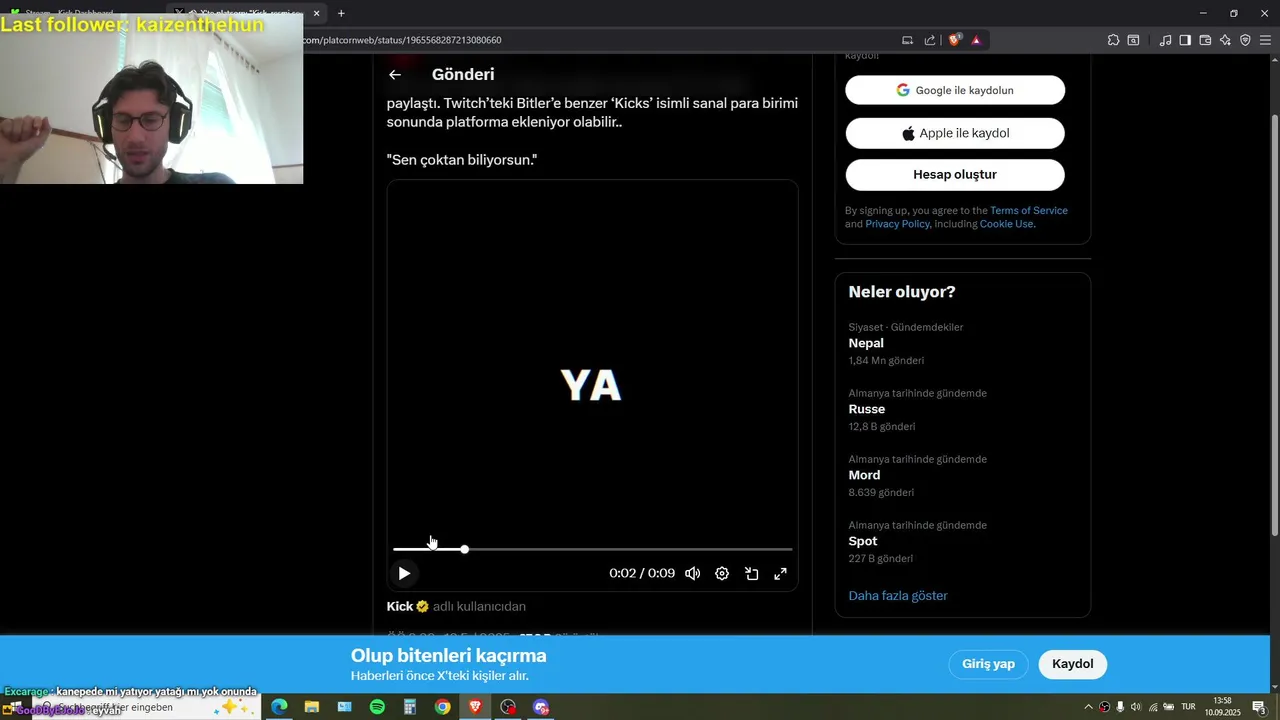Click the install-app icon in the address bar
The height and width of the screenshot is (720, 1280).
coord(907,40)
